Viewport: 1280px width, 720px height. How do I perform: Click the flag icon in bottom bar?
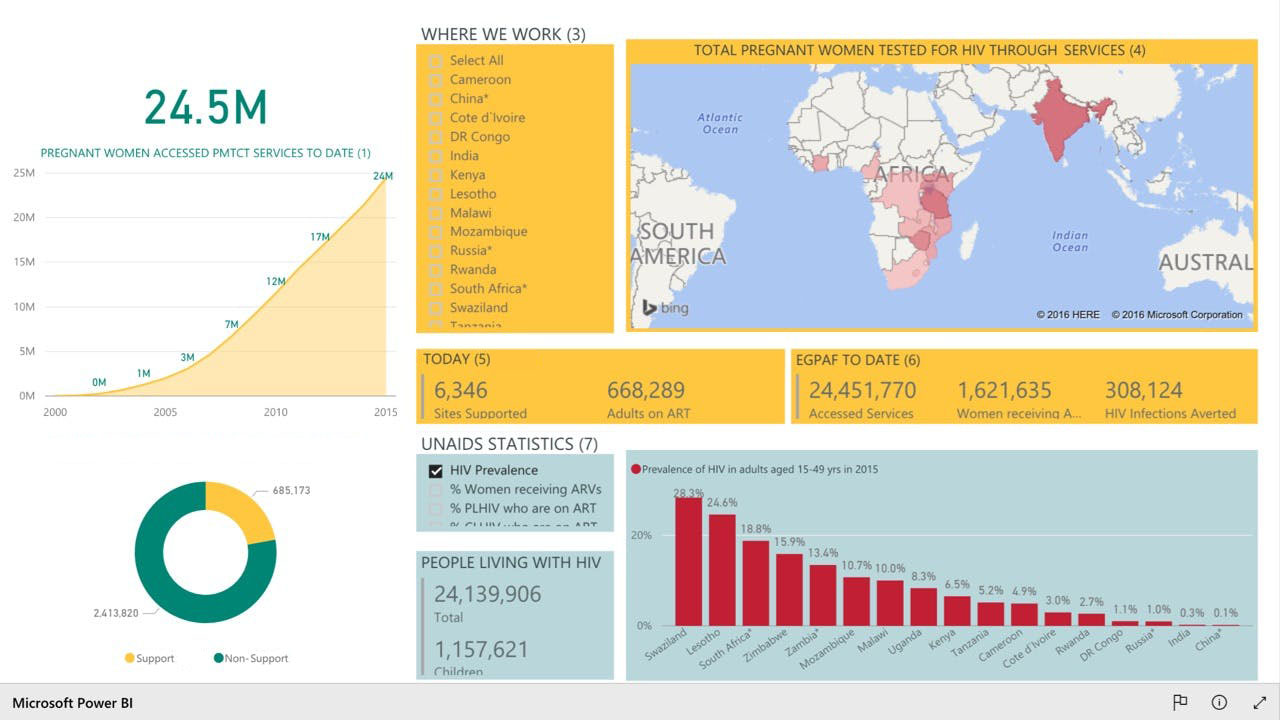point(1180,702)
